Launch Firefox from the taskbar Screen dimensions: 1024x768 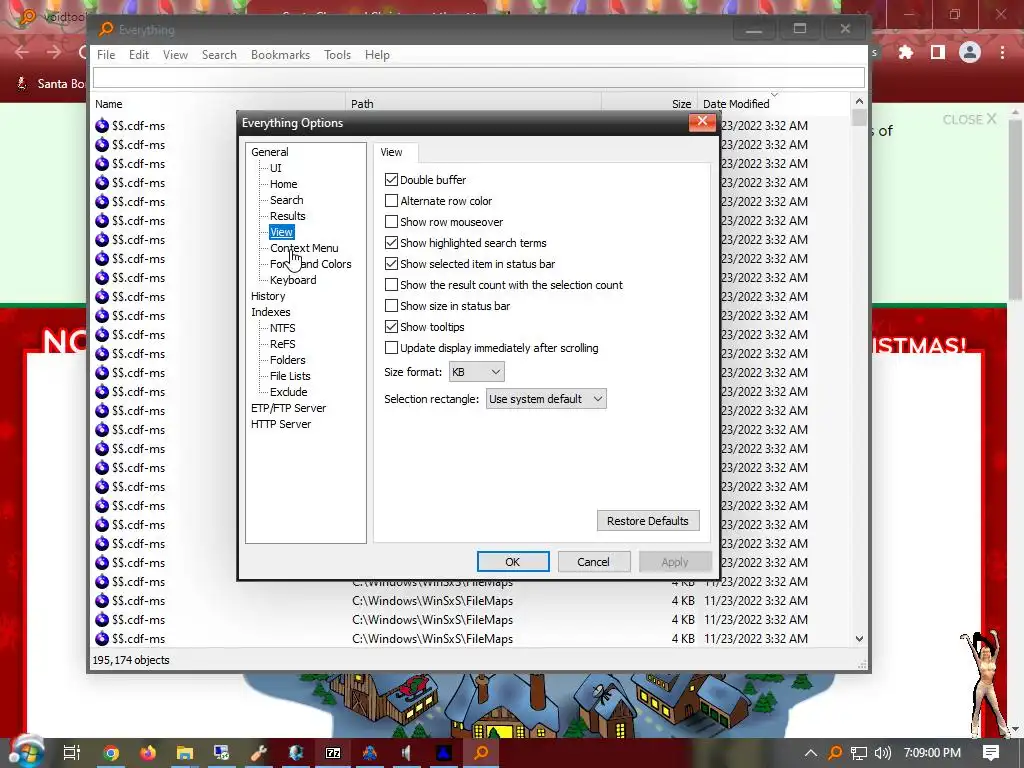click(148, 753)
